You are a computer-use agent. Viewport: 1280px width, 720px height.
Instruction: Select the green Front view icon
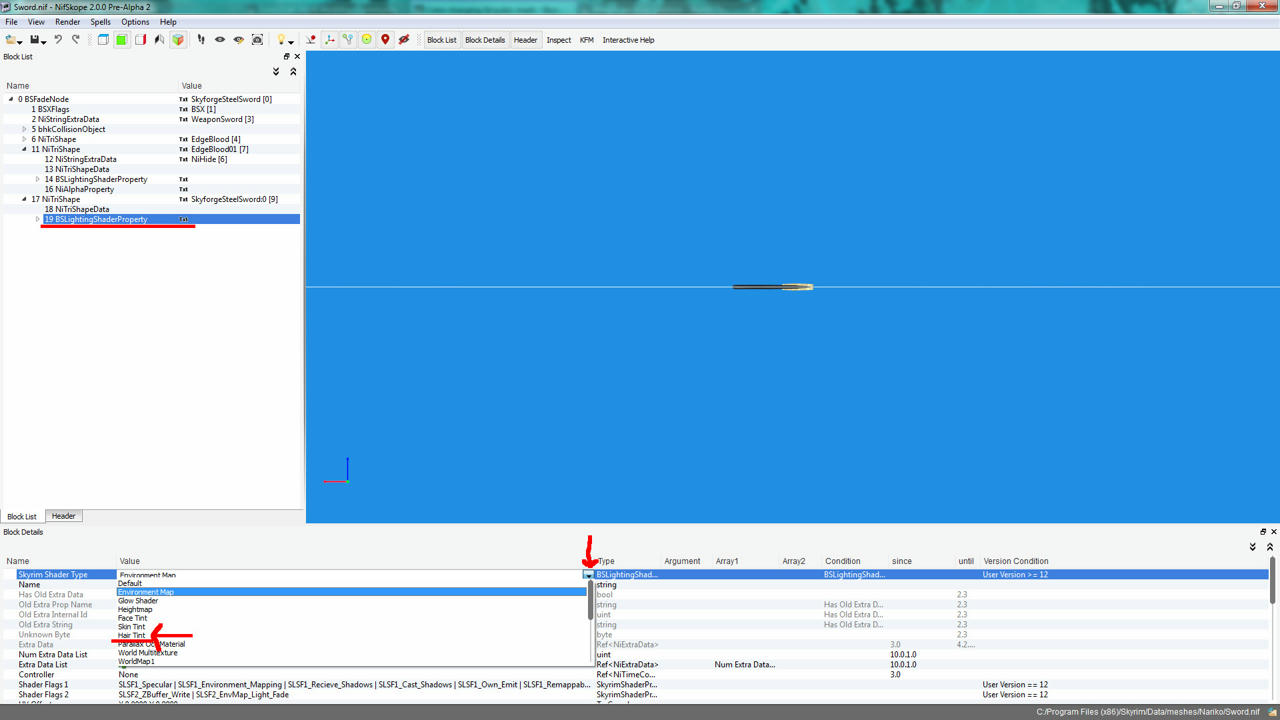[121, 40]
